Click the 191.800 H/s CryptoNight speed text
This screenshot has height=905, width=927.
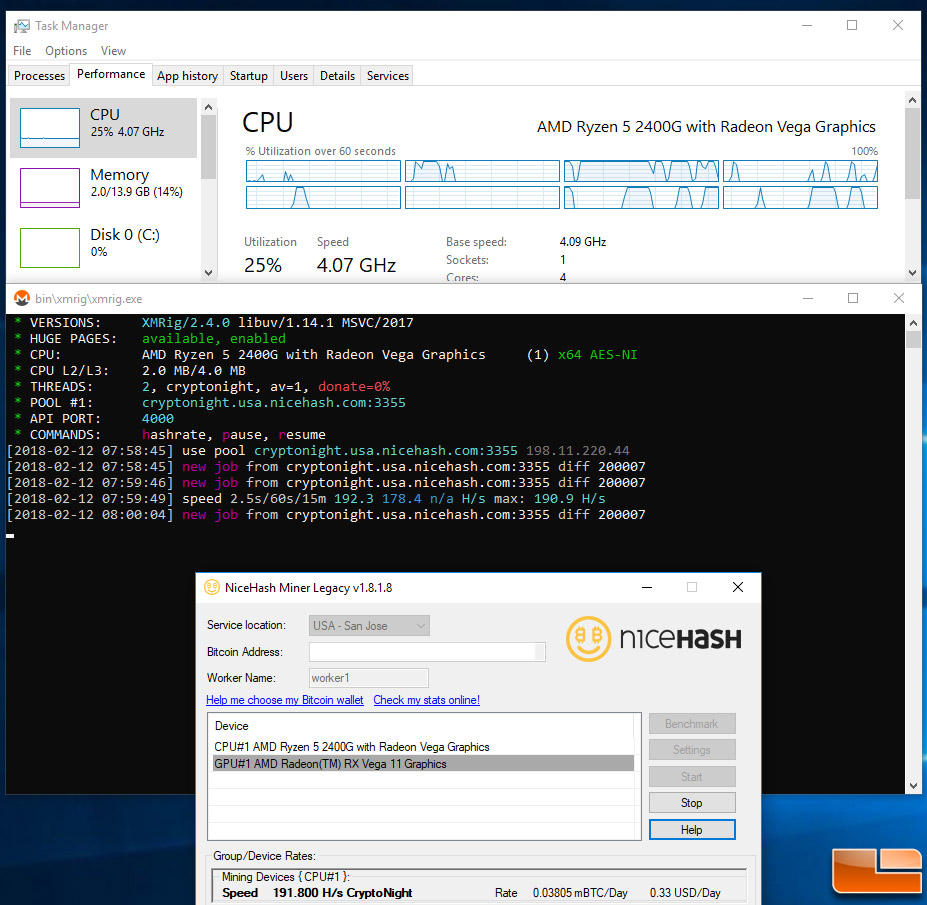pos(342,893)
